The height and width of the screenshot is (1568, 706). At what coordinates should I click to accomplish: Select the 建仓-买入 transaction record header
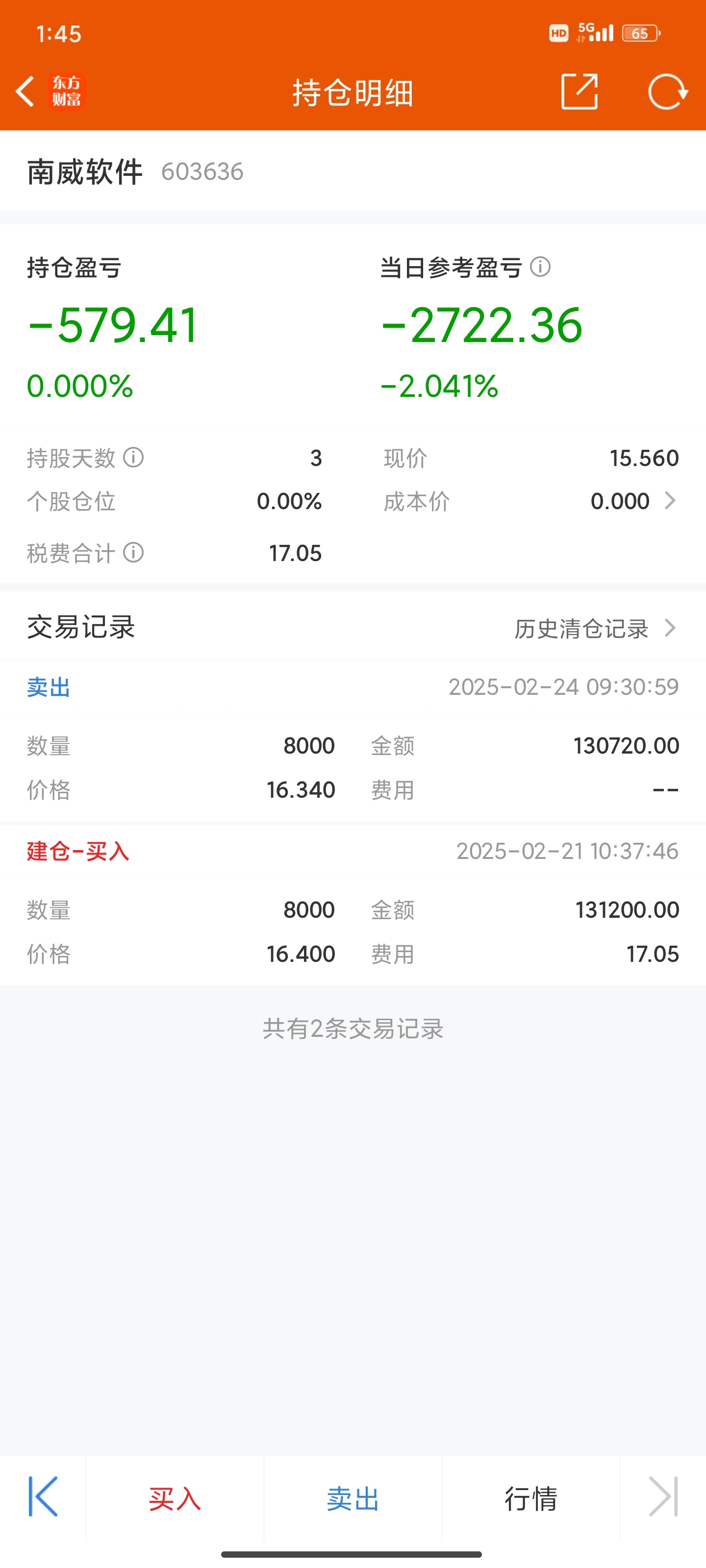click(x=353, y=850)
